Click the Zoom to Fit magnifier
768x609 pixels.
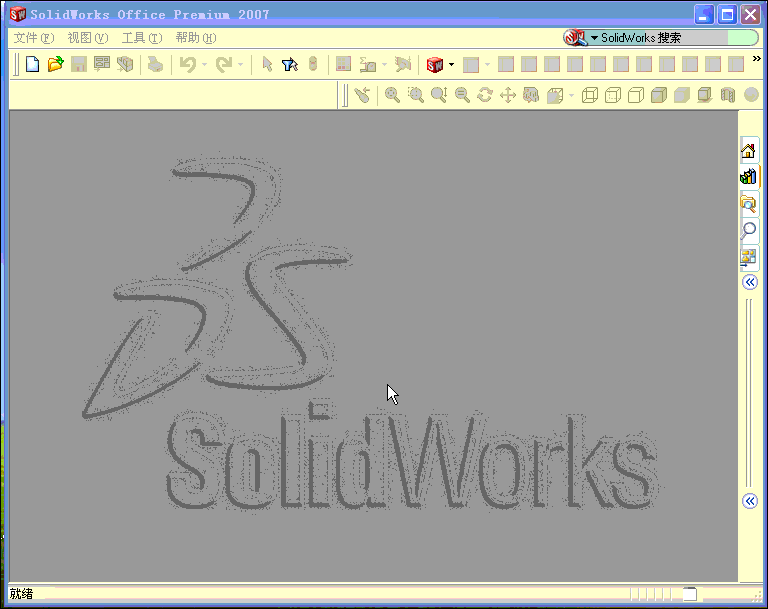392,95
